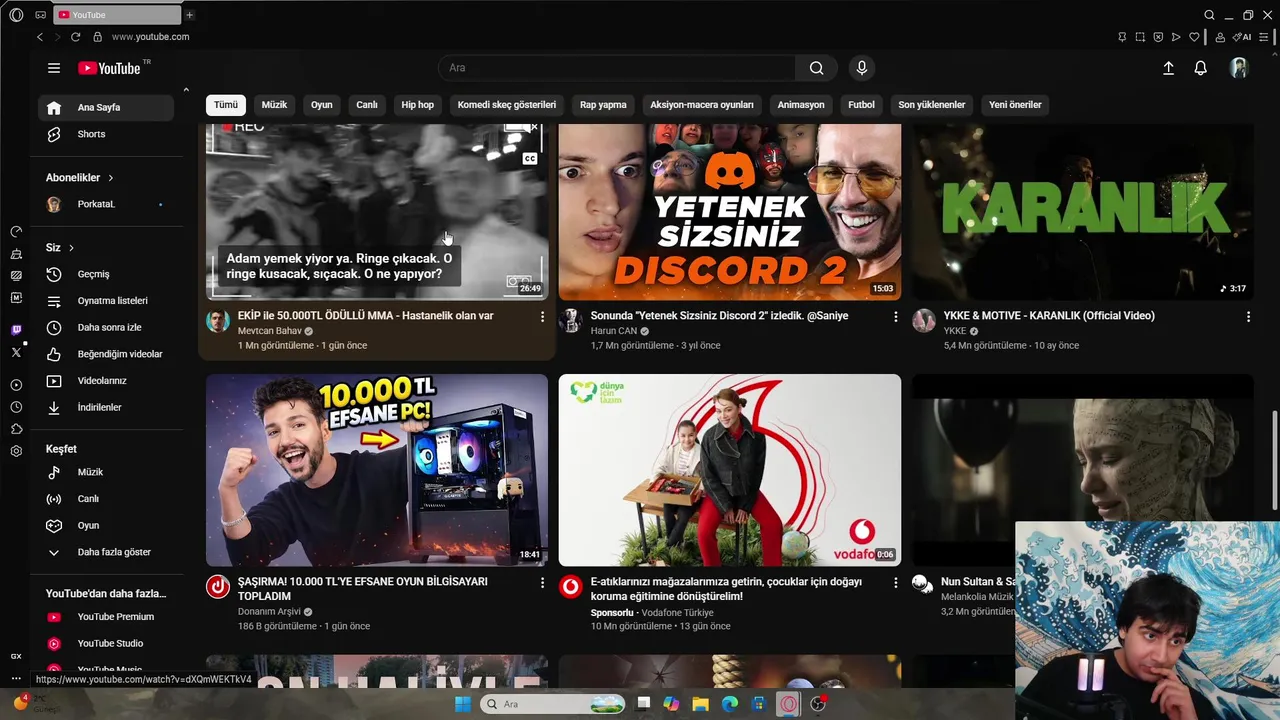Select the Aksiyon-macera oyunları chip
1280x720 pixels.
[702, 105]
